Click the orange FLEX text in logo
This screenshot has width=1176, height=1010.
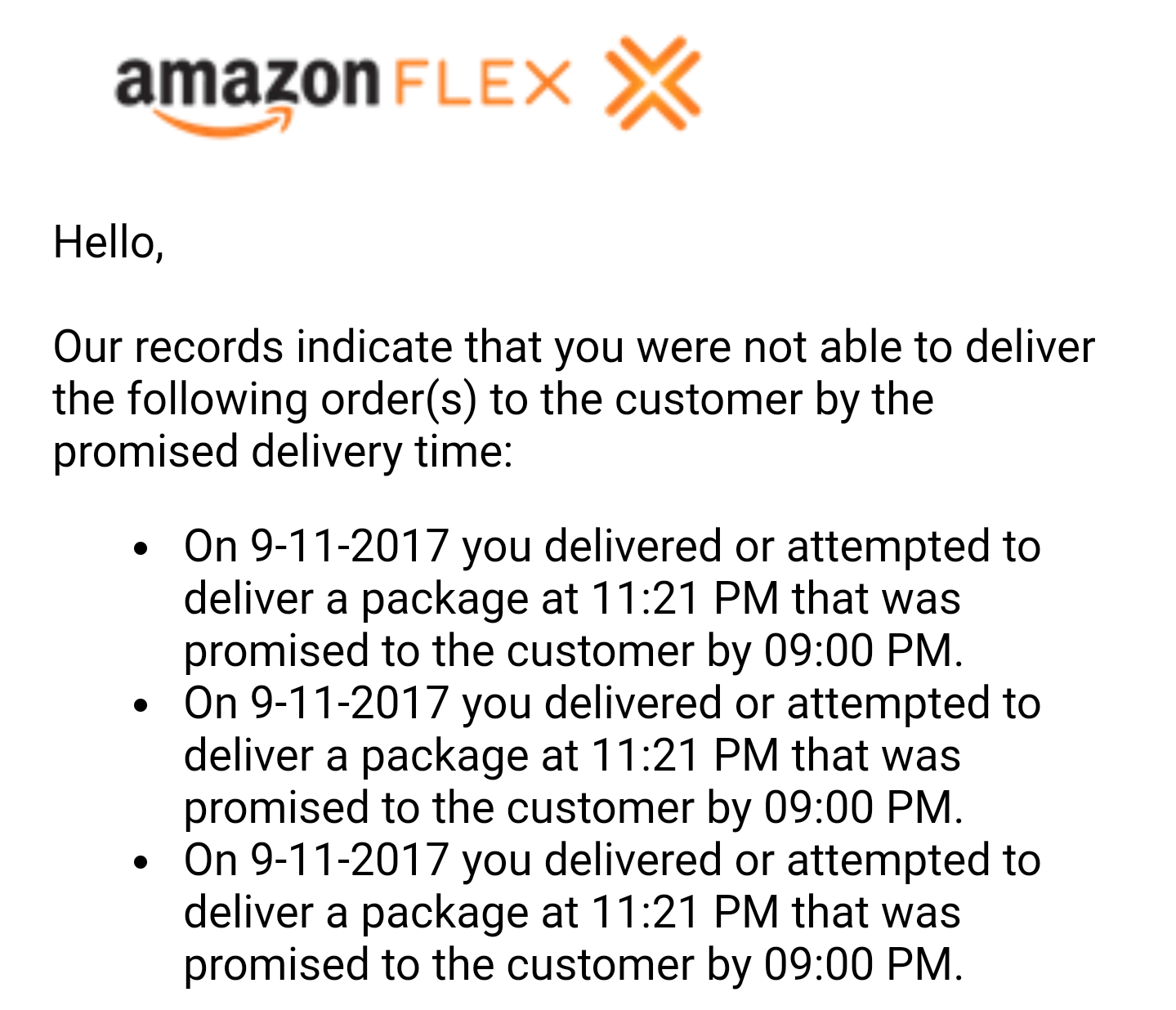tap(482, 83)
